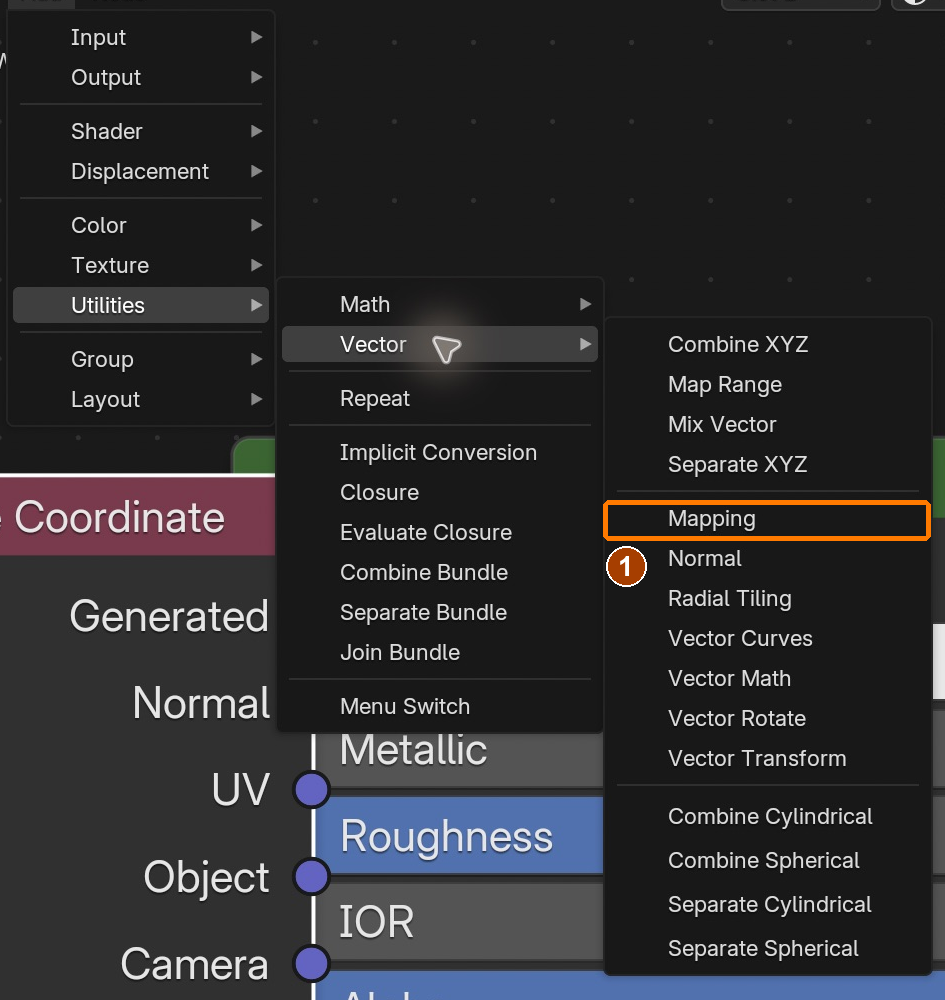Screen dimensions: 945x1000
Task: Open the Layout submenu
Action: (141, 399)
